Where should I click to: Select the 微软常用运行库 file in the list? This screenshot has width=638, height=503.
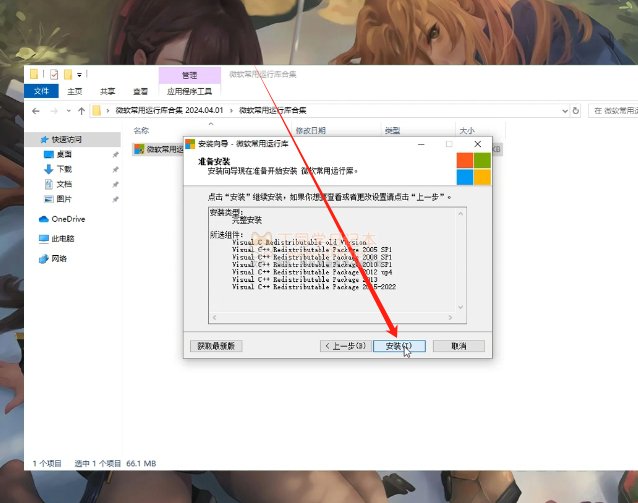pyautogui.click(x=159, y=149)
